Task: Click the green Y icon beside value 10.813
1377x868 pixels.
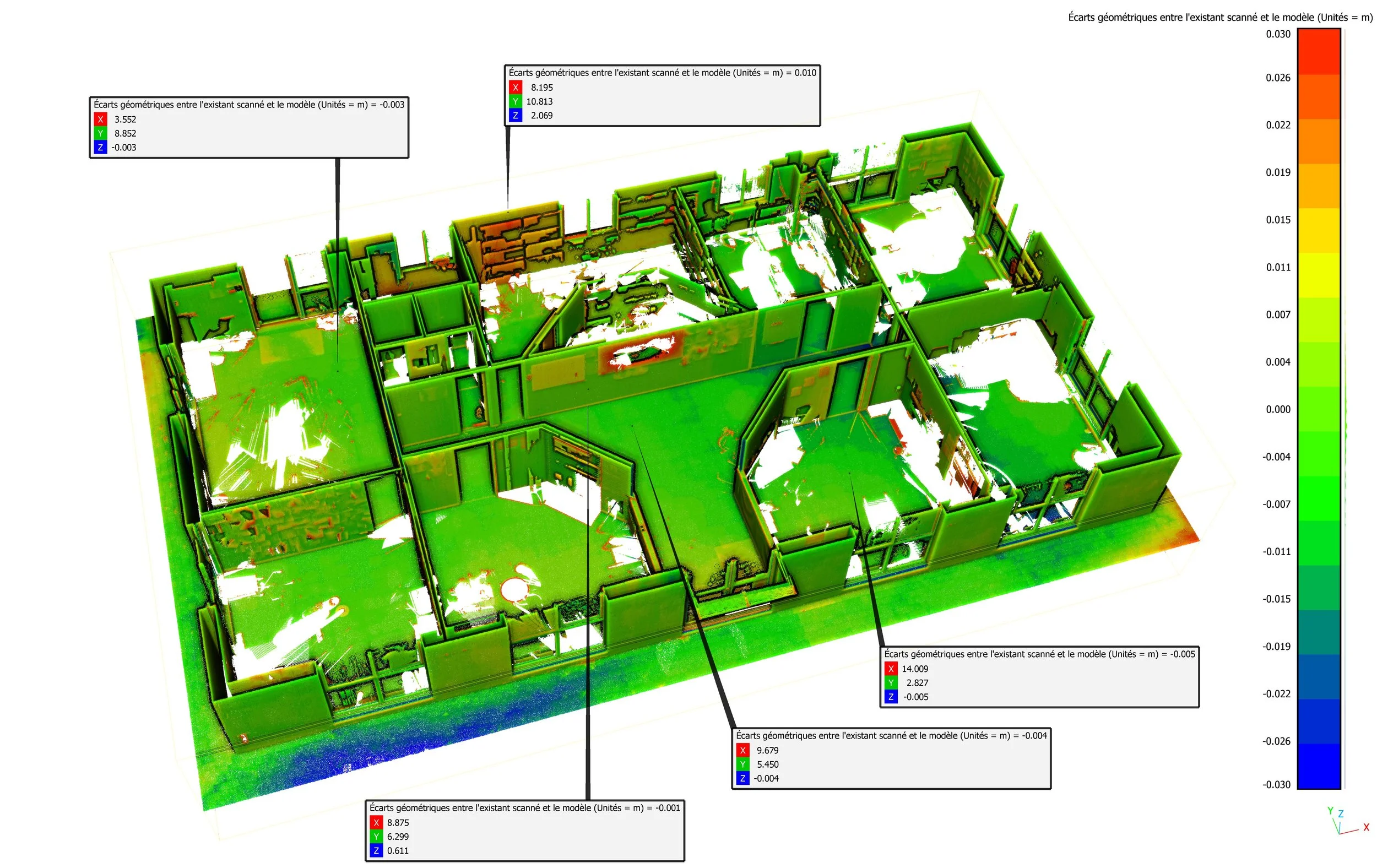Action: pyautogui.click(x=515, y=102)
